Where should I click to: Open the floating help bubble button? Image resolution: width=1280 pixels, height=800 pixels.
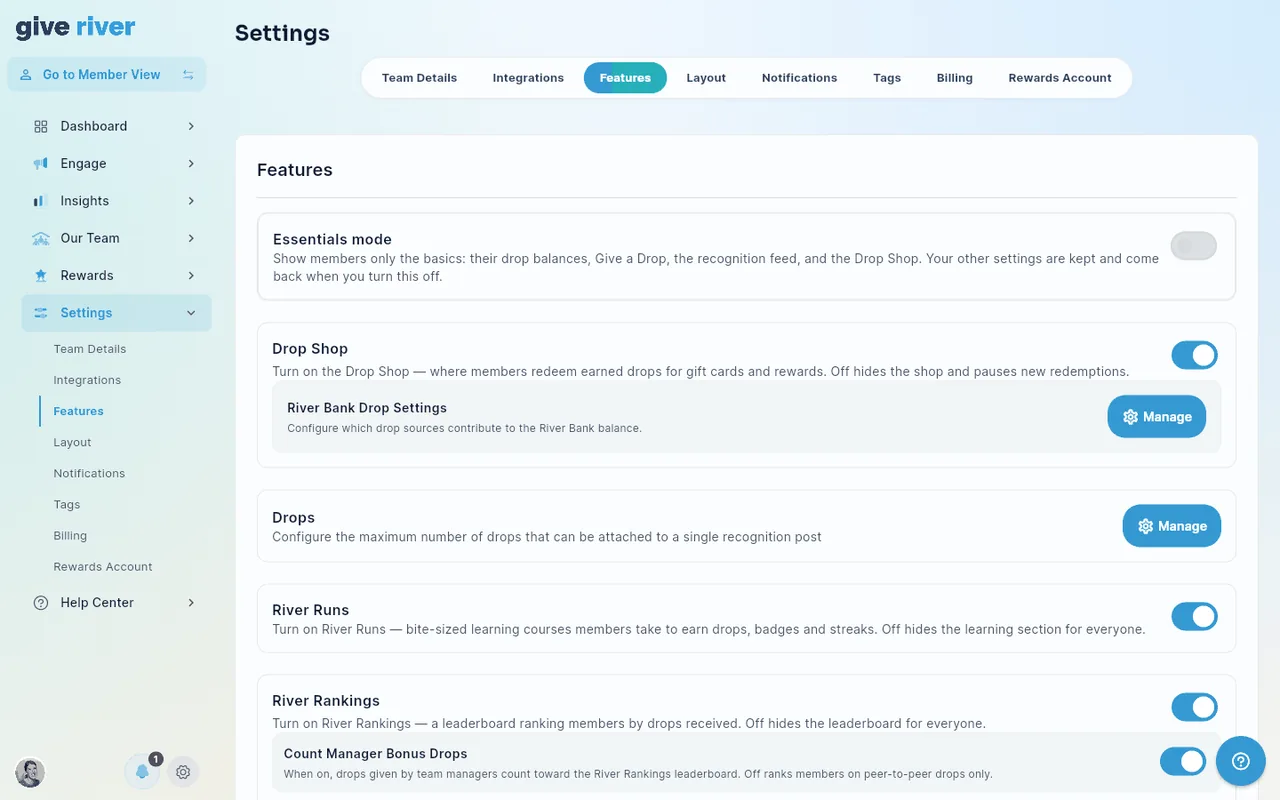pos(1241,762)
